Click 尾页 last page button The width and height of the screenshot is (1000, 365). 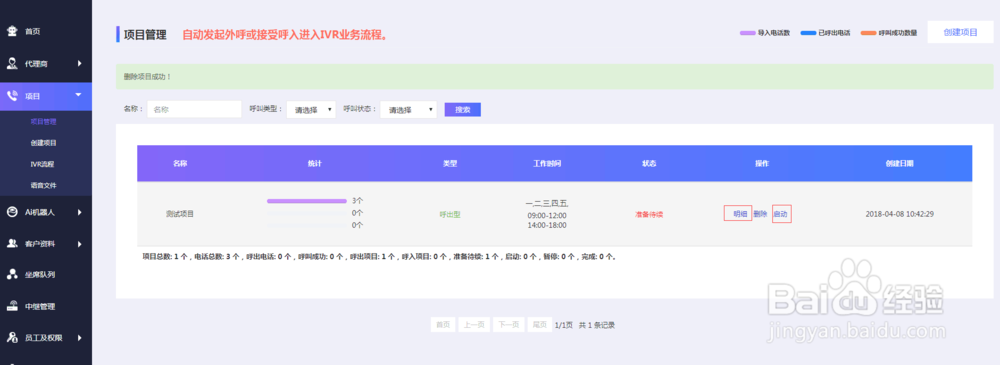pos(540,324)
